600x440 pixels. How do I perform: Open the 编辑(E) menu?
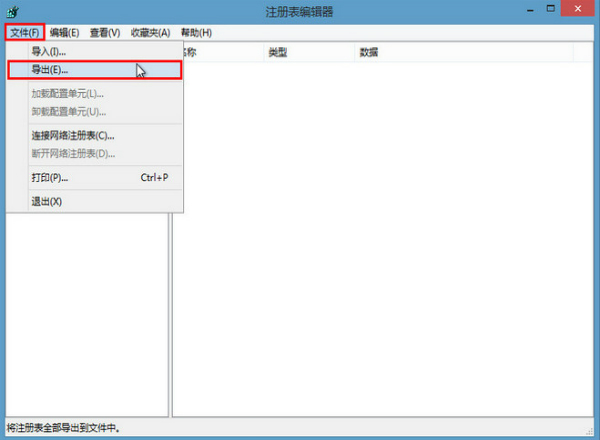click(x=64, y=33)
